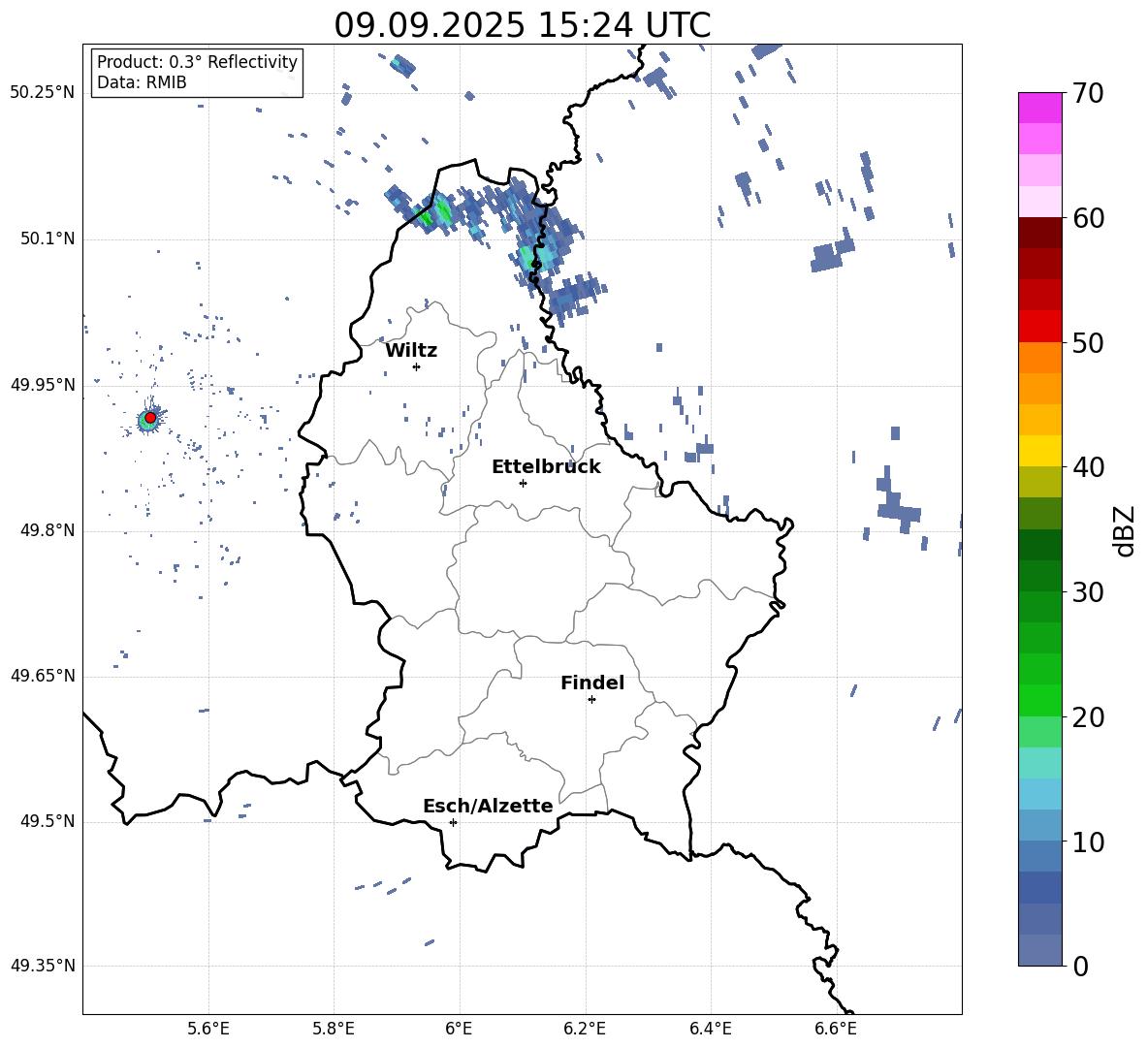Click the 49.95°N latitude label
Viewport: 1148px width, 1048px height.
coord(43,385)
